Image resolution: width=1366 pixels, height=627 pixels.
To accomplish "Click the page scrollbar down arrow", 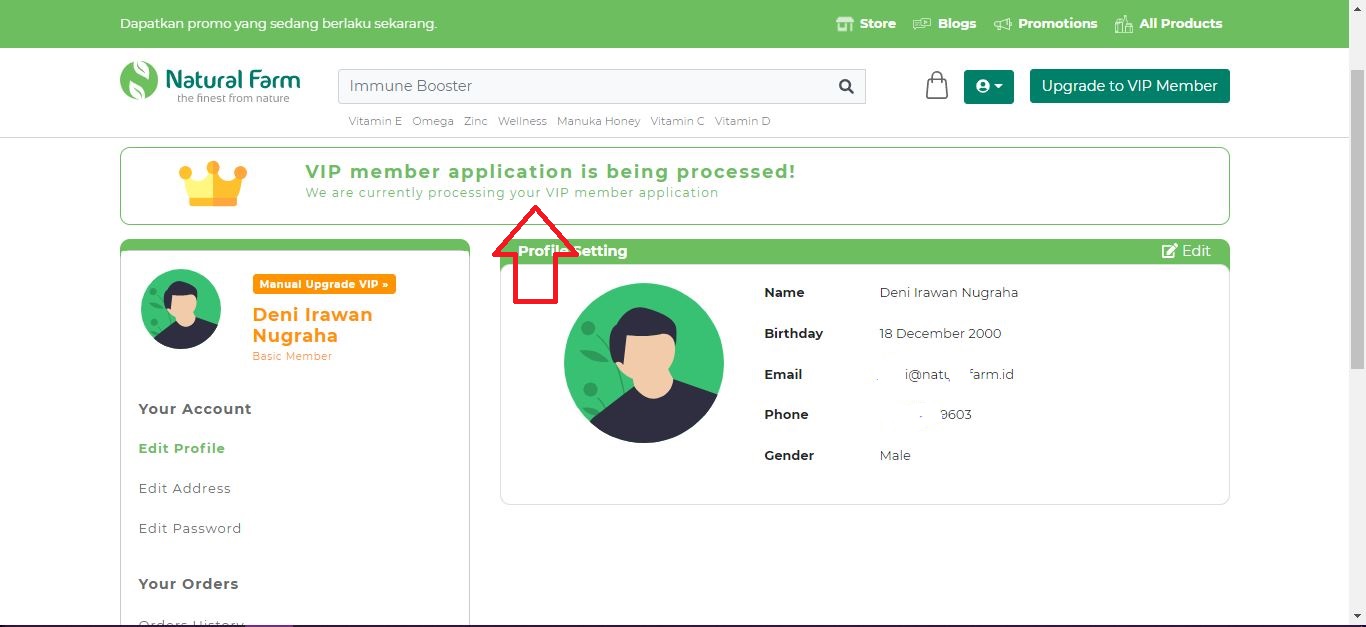I will tap(1357, 615).
